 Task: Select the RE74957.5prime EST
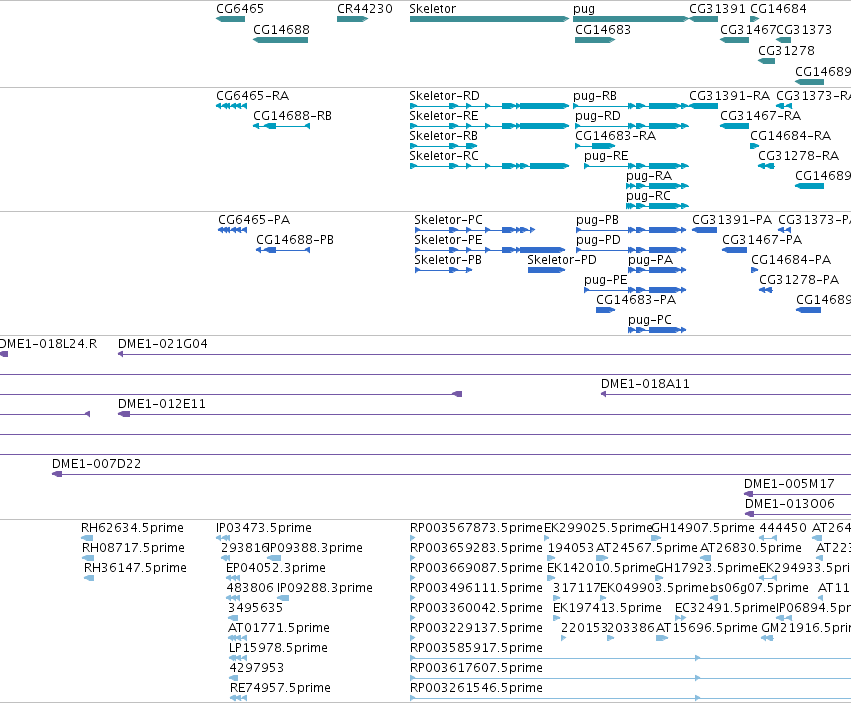[238, 698]
